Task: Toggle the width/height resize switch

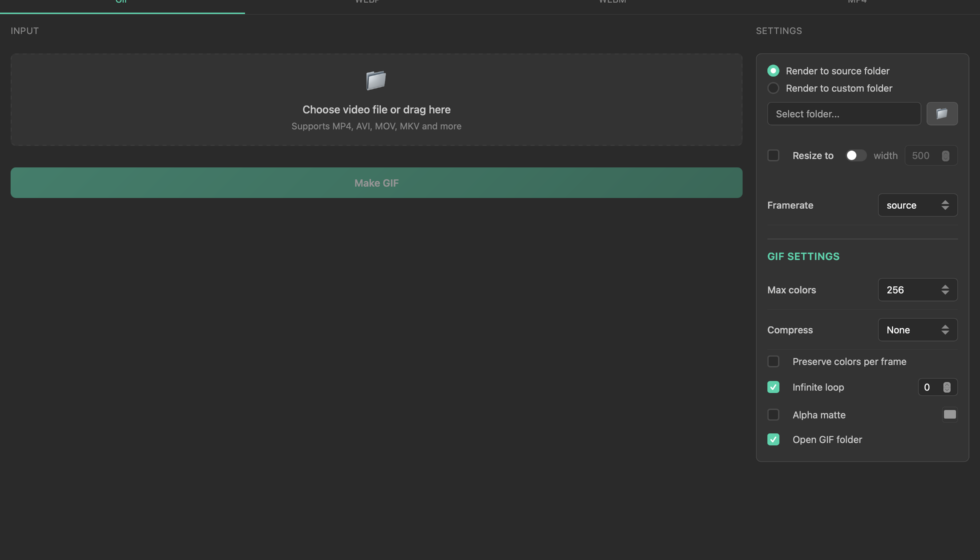Action: click(x=856, y=156)
